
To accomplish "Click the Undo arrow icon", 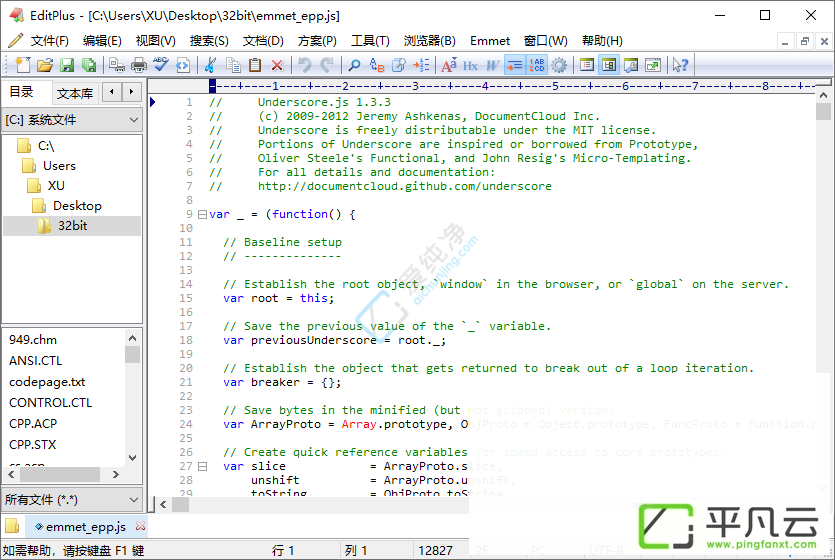I will pyautogui.click(x=305, y=65).
